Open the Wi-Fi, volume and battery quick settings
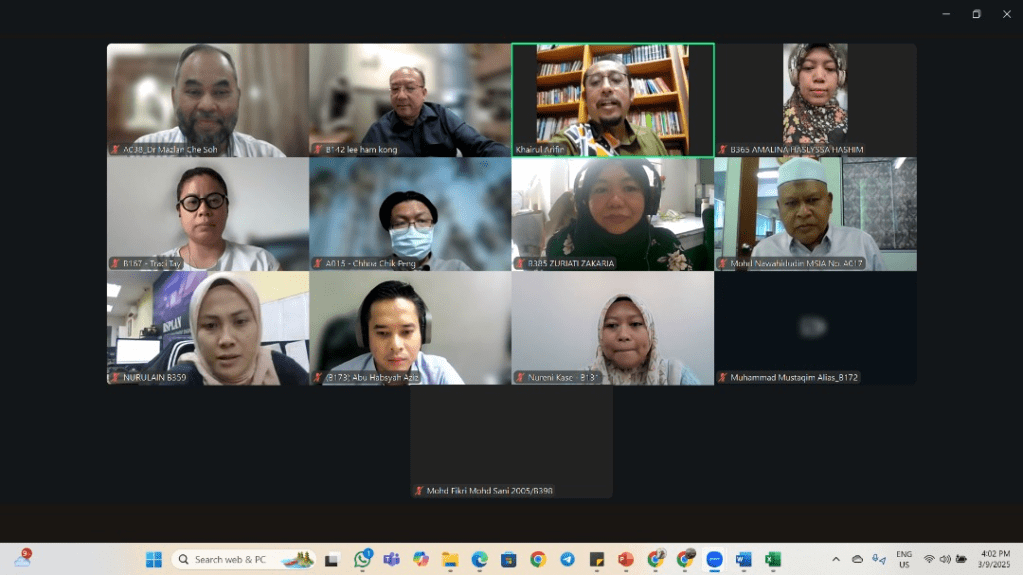The image size is (1023, 575). [x=945, y=559]
